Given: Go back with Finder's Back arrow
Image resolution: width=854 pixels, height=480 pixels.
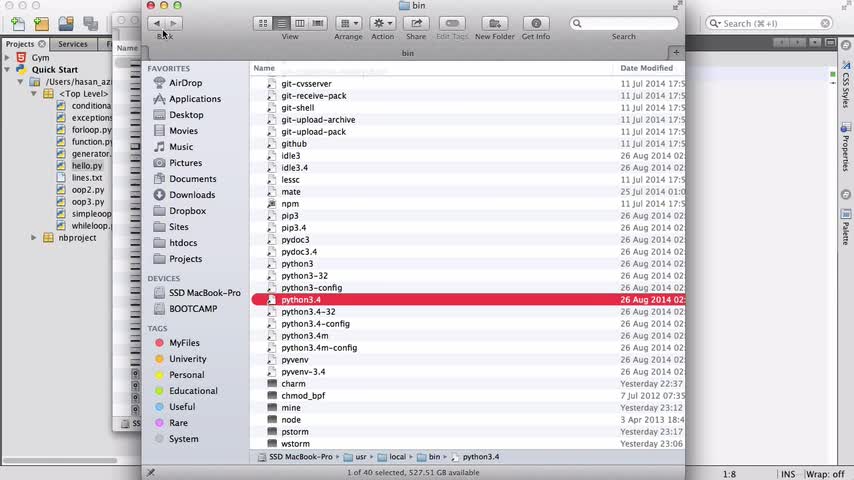Looking at the screenshot, I should click(x=156, y=23).
